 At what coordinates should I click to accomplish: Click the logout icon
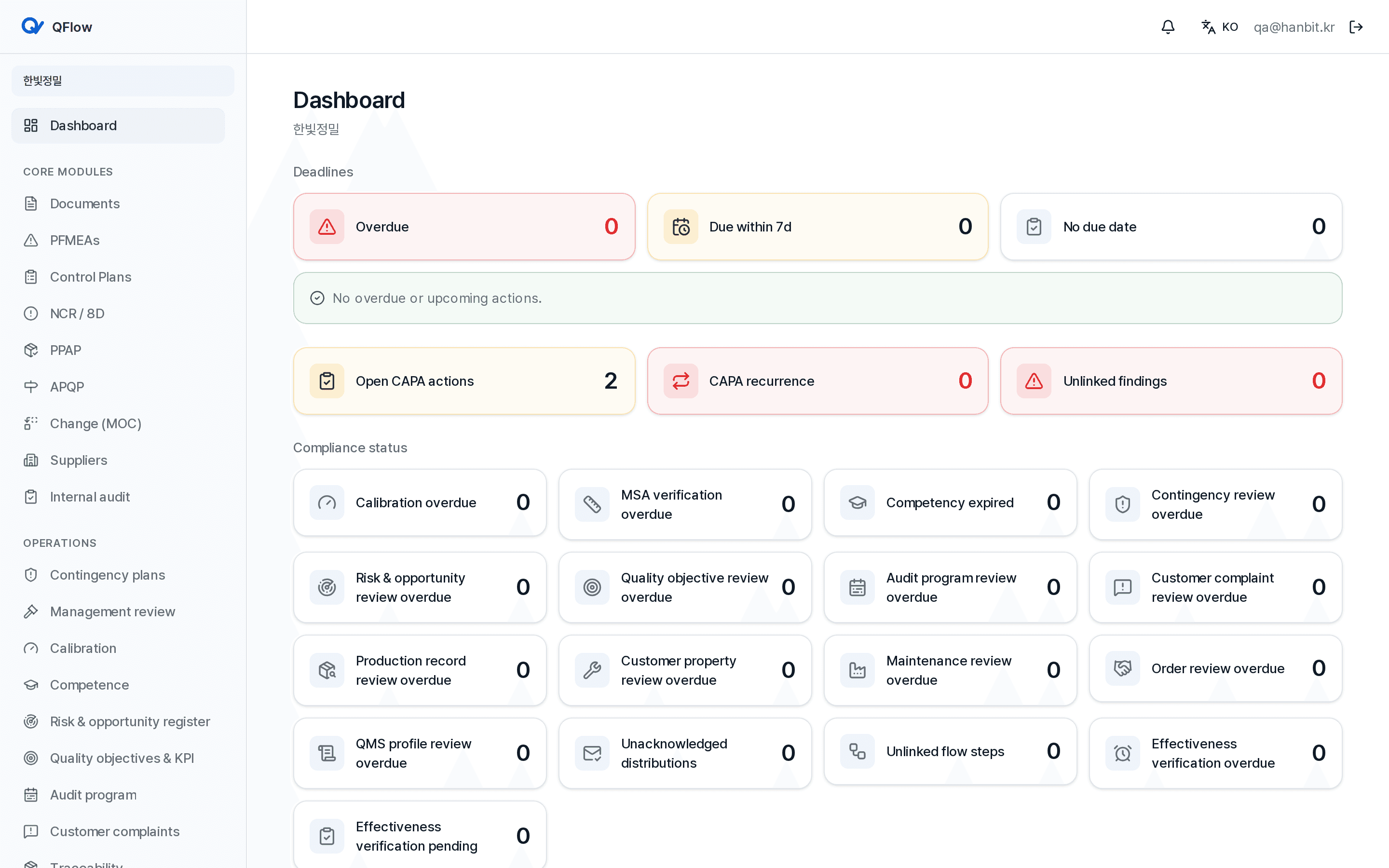(x=1356, y=27)
